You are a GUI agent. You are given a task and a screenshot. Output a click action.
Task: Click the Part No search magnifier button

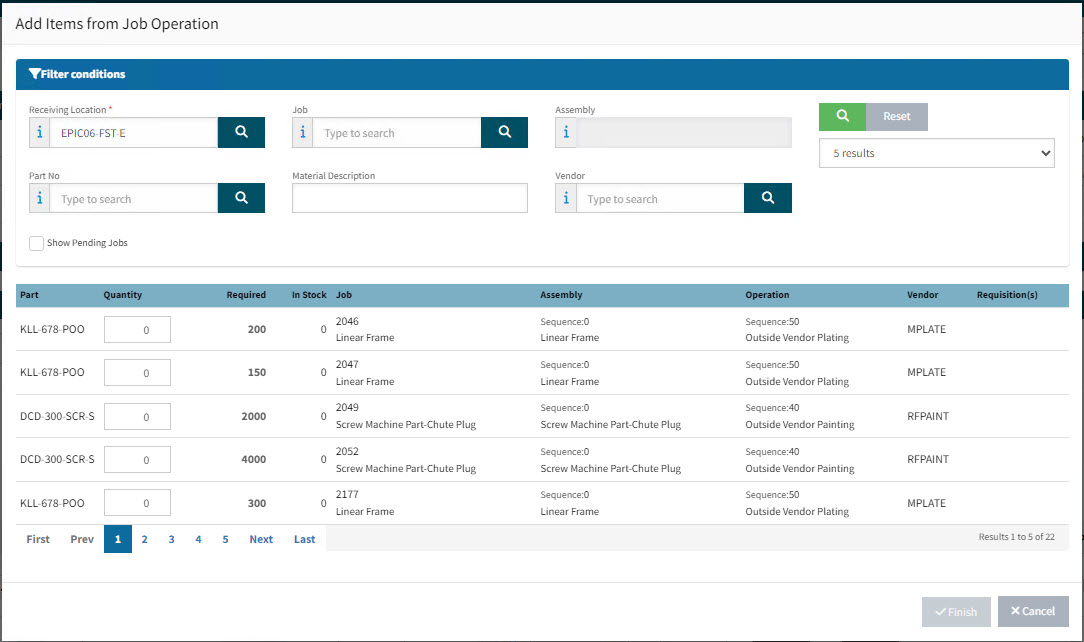[x=241, y=199]
